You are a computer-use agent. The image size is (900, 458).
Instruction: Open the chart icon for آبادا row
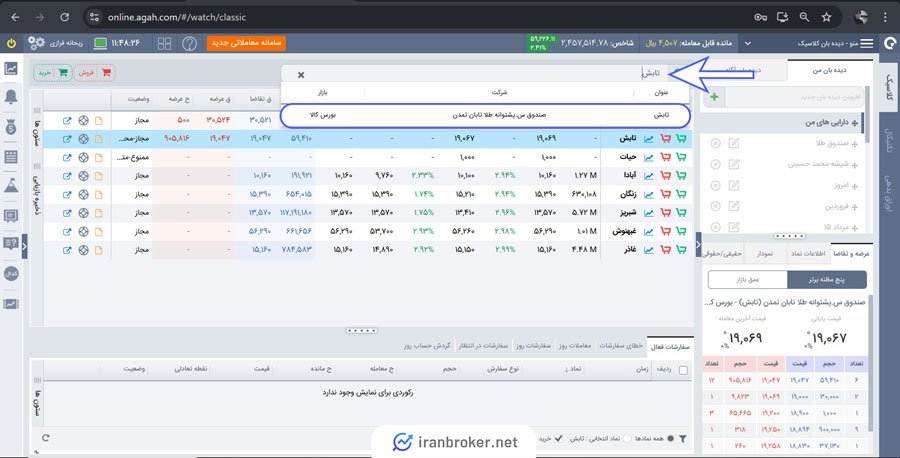pos(649,176)
